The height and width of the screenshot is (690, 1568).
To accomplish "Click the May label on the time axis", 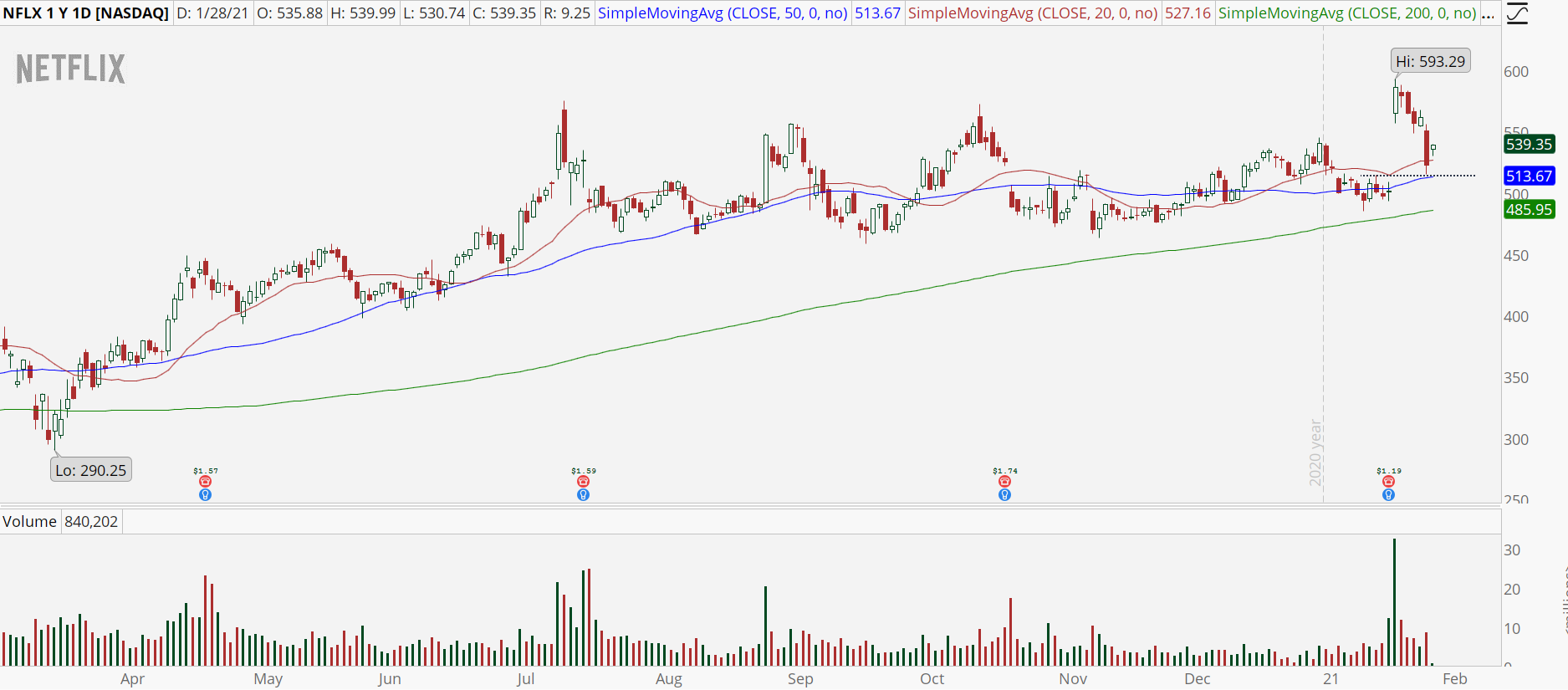I will click(x=268, y=679).
